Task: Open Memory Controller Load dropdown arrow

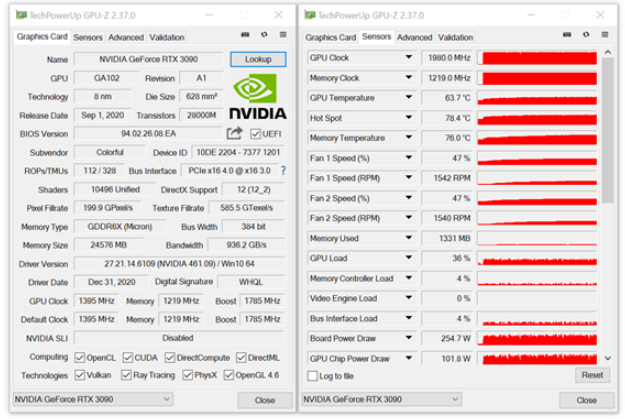Action: point(409,278)
